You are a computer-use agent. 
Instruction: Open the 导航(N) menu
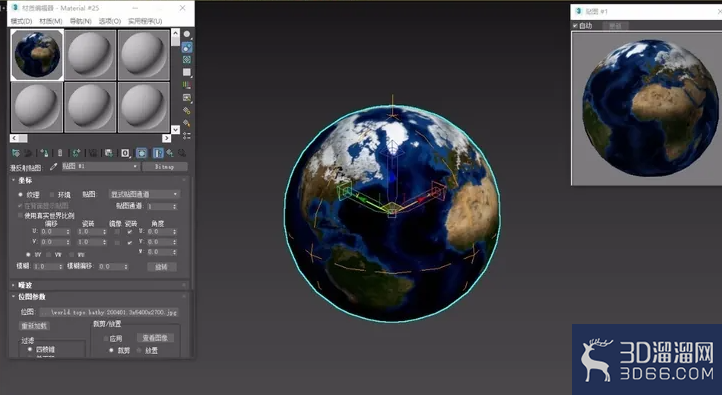[81, 21]
